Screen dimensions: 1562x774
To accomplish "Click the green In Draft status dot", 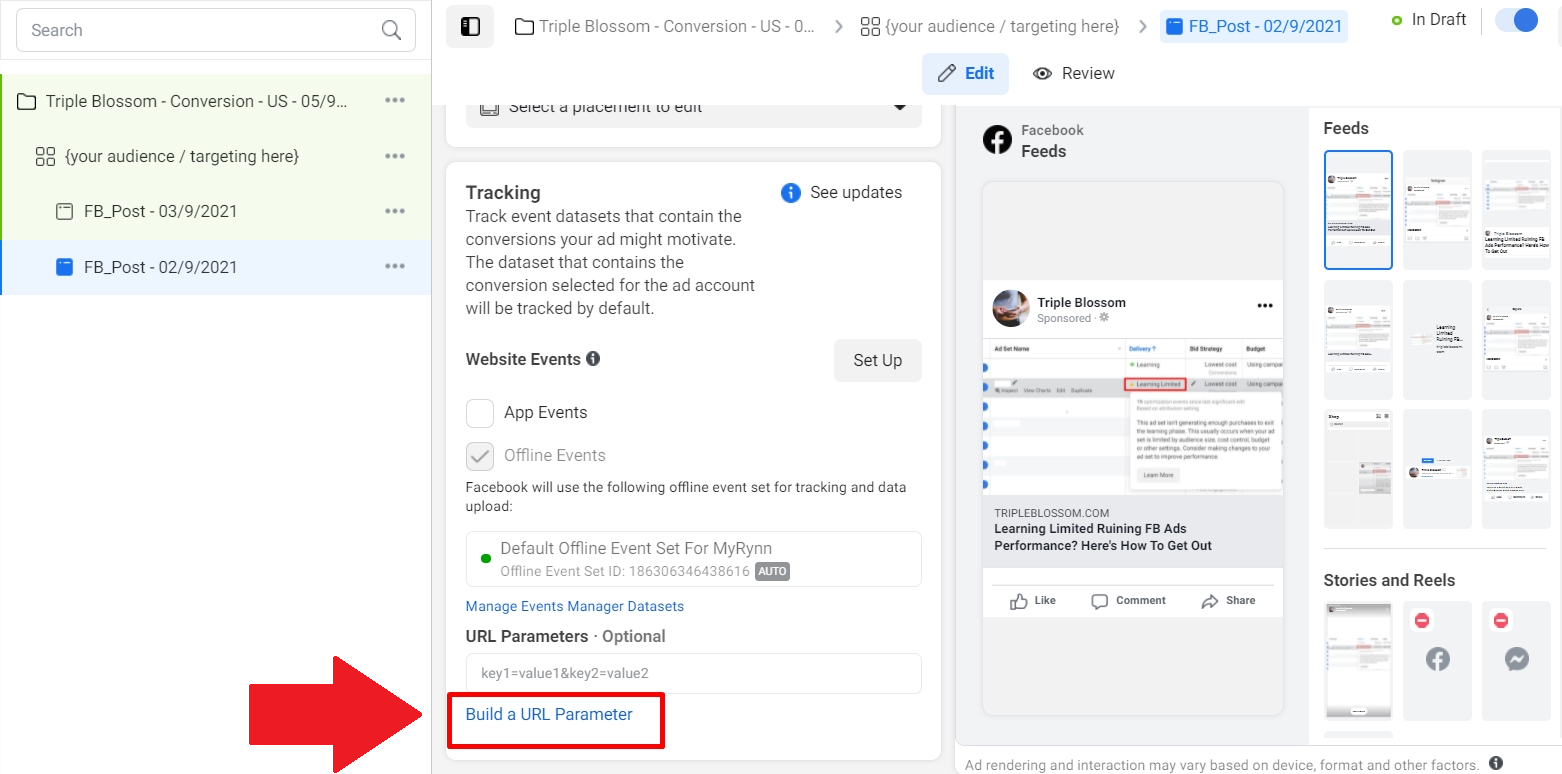I will point(1397,20).
